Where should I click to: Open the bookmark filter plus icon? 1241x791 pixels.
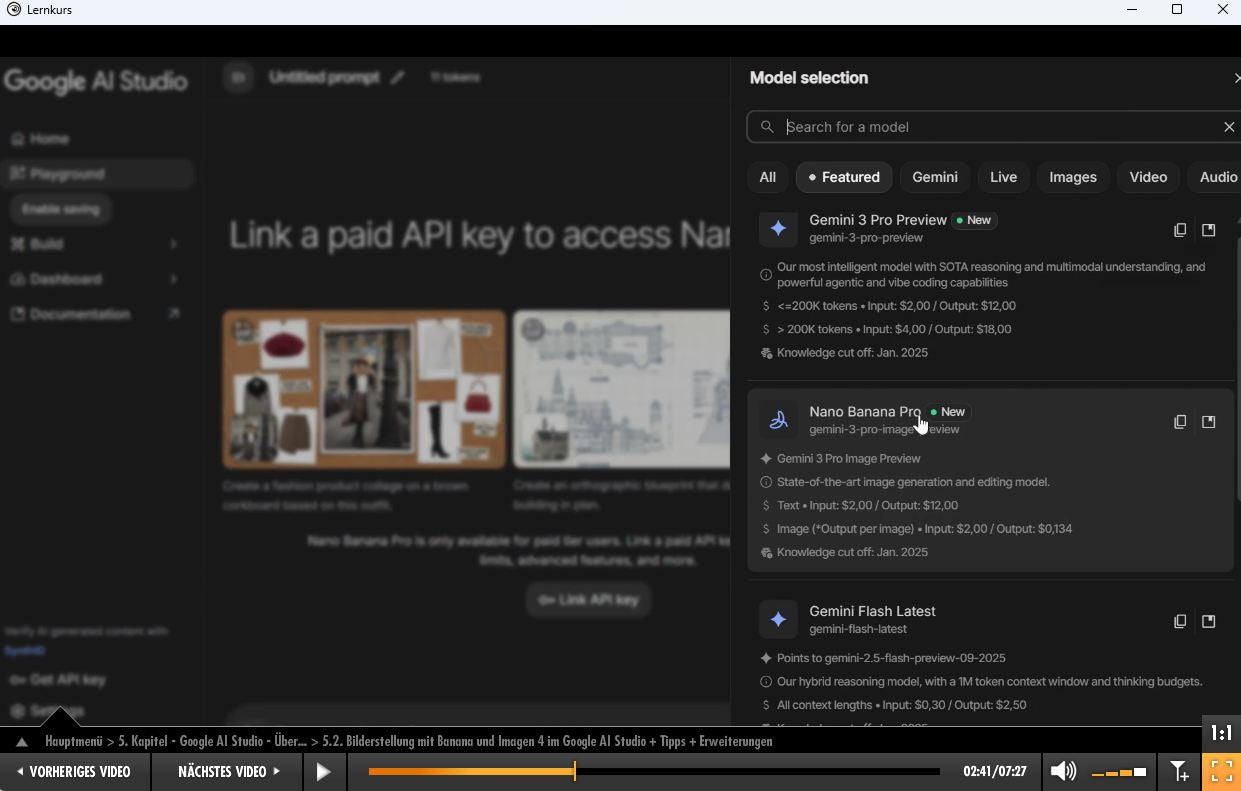coord(1179,772)
